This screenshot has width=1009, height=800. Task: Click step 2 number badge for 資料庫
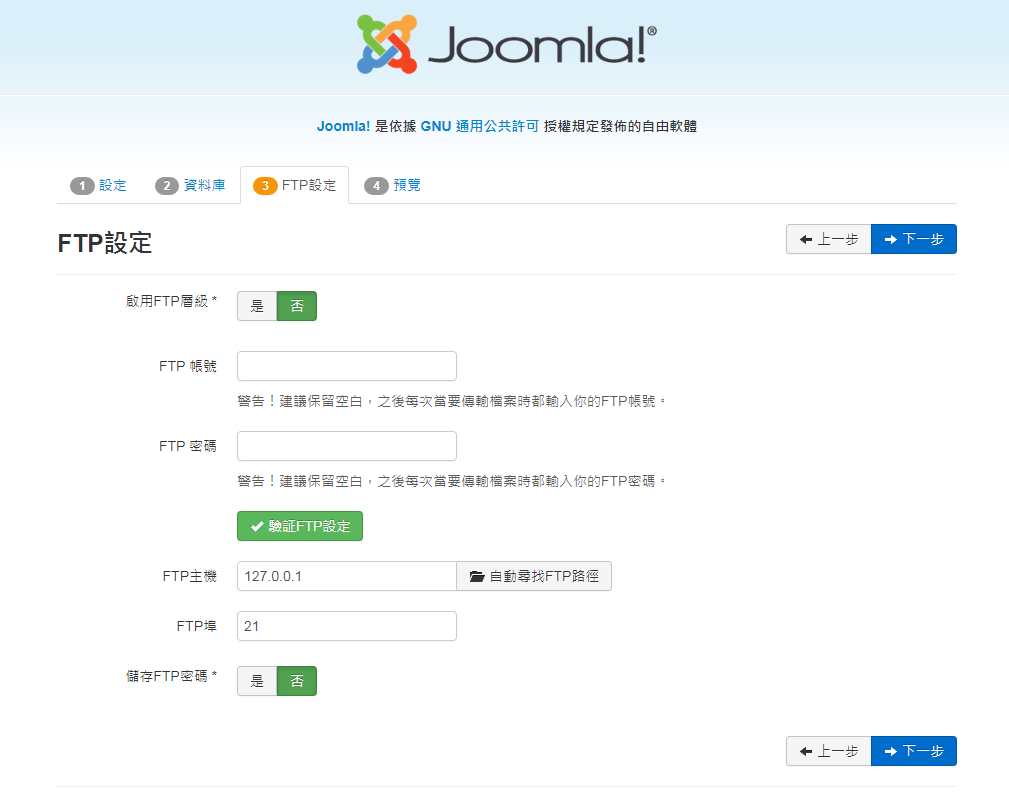click(x=167, y=186)
